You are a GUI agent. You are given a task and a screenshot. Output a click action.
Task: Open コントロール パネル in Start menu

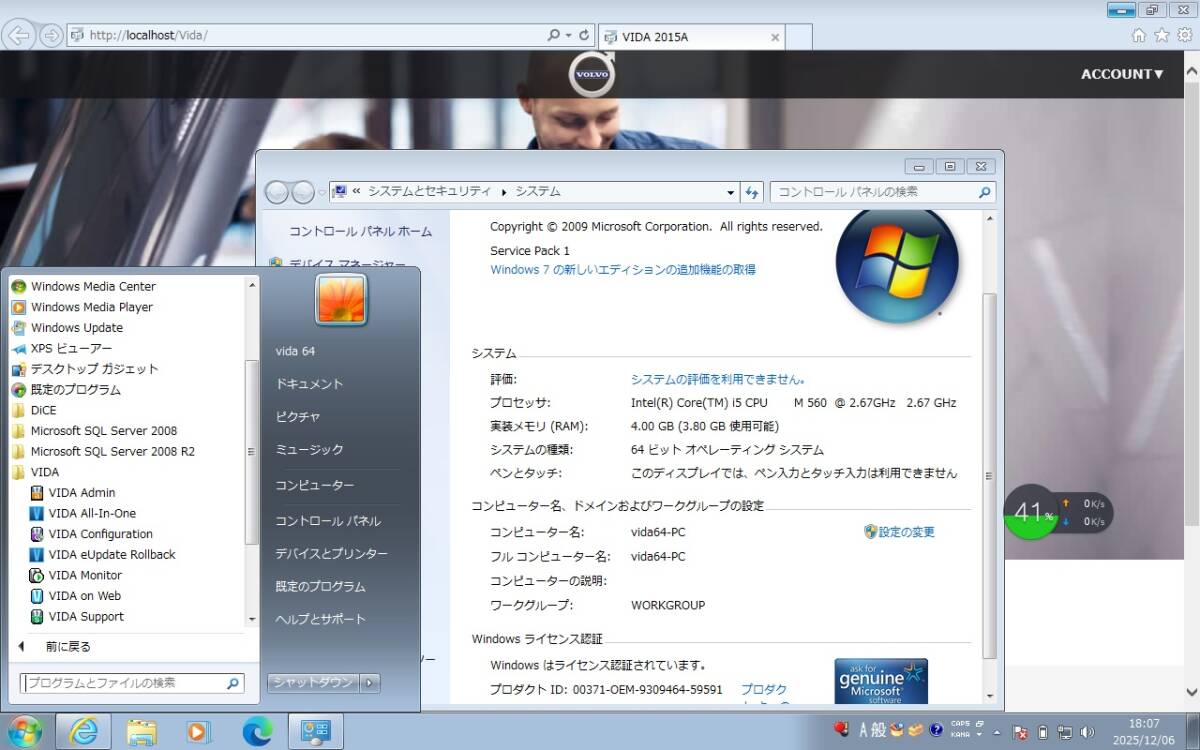[x=328, y=521]
